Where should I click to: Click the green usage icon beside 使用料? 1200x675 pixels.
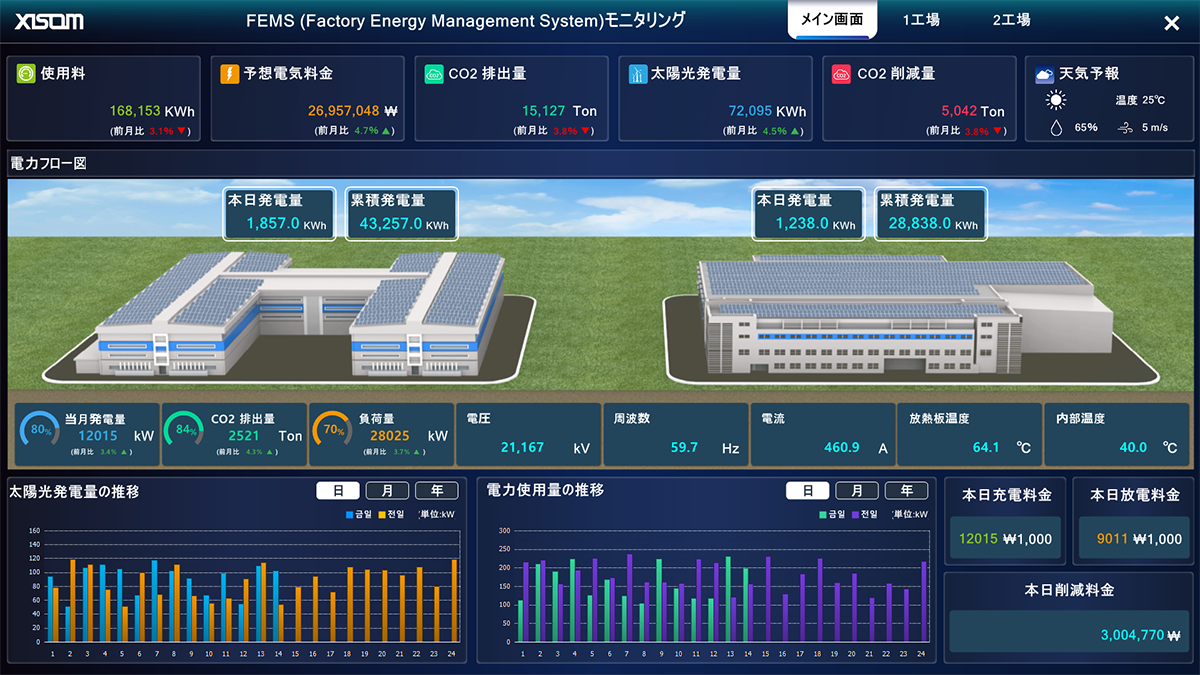point(25,74)
